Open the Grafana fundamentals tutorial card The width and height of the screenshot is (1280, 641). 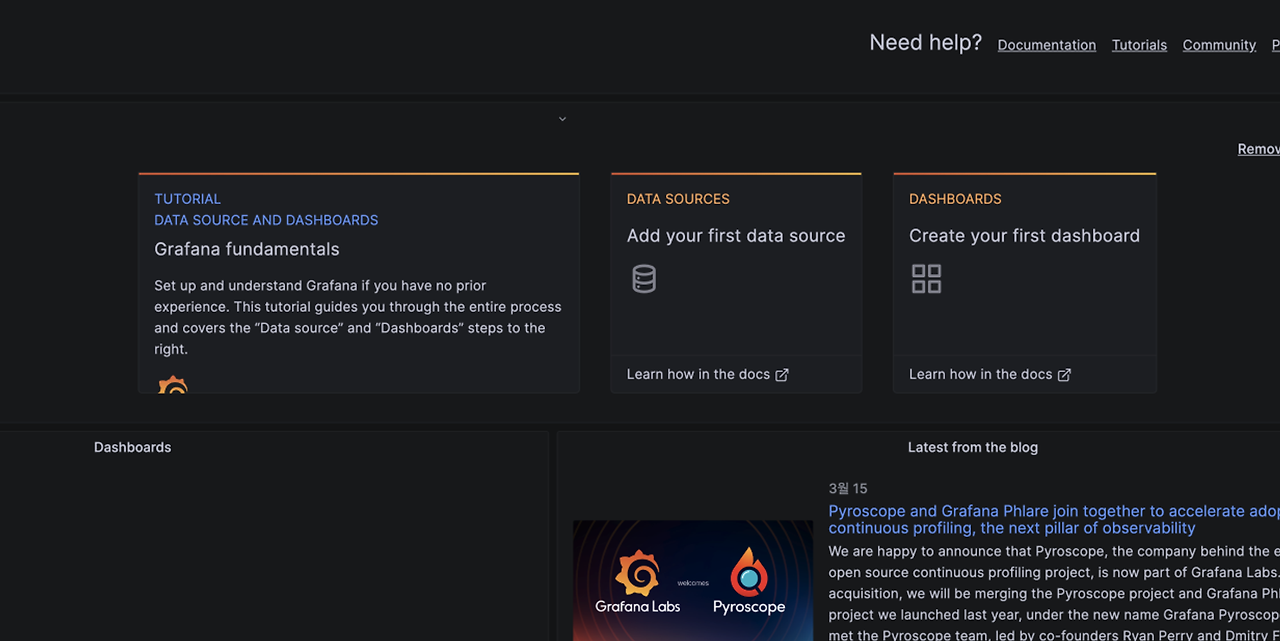click(359, 283)
